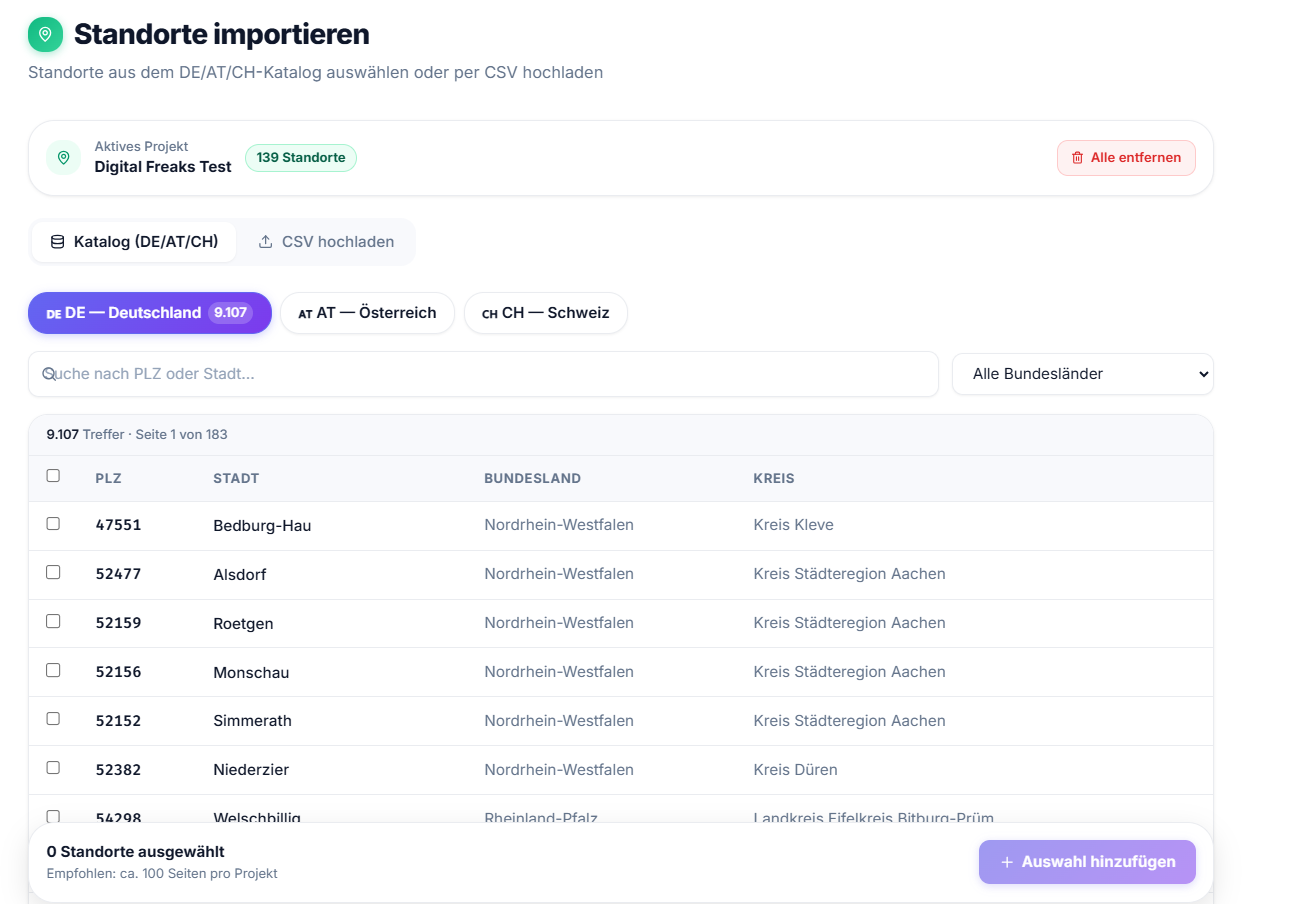Click city name Roetgen
1291x904 pixels.
click(243, 623)
